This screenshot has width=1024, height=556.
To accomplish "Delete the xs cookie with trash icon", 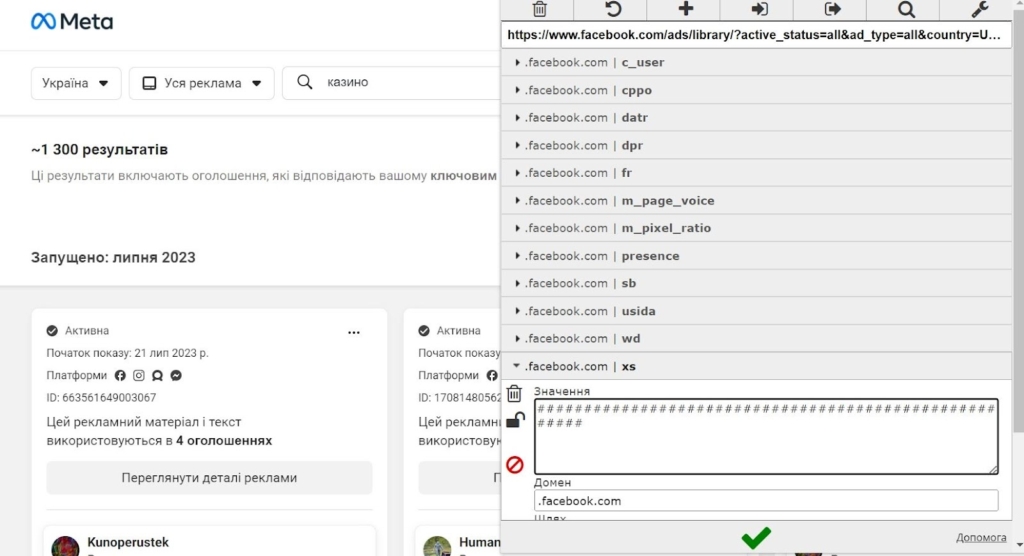I will pos(514,393).
